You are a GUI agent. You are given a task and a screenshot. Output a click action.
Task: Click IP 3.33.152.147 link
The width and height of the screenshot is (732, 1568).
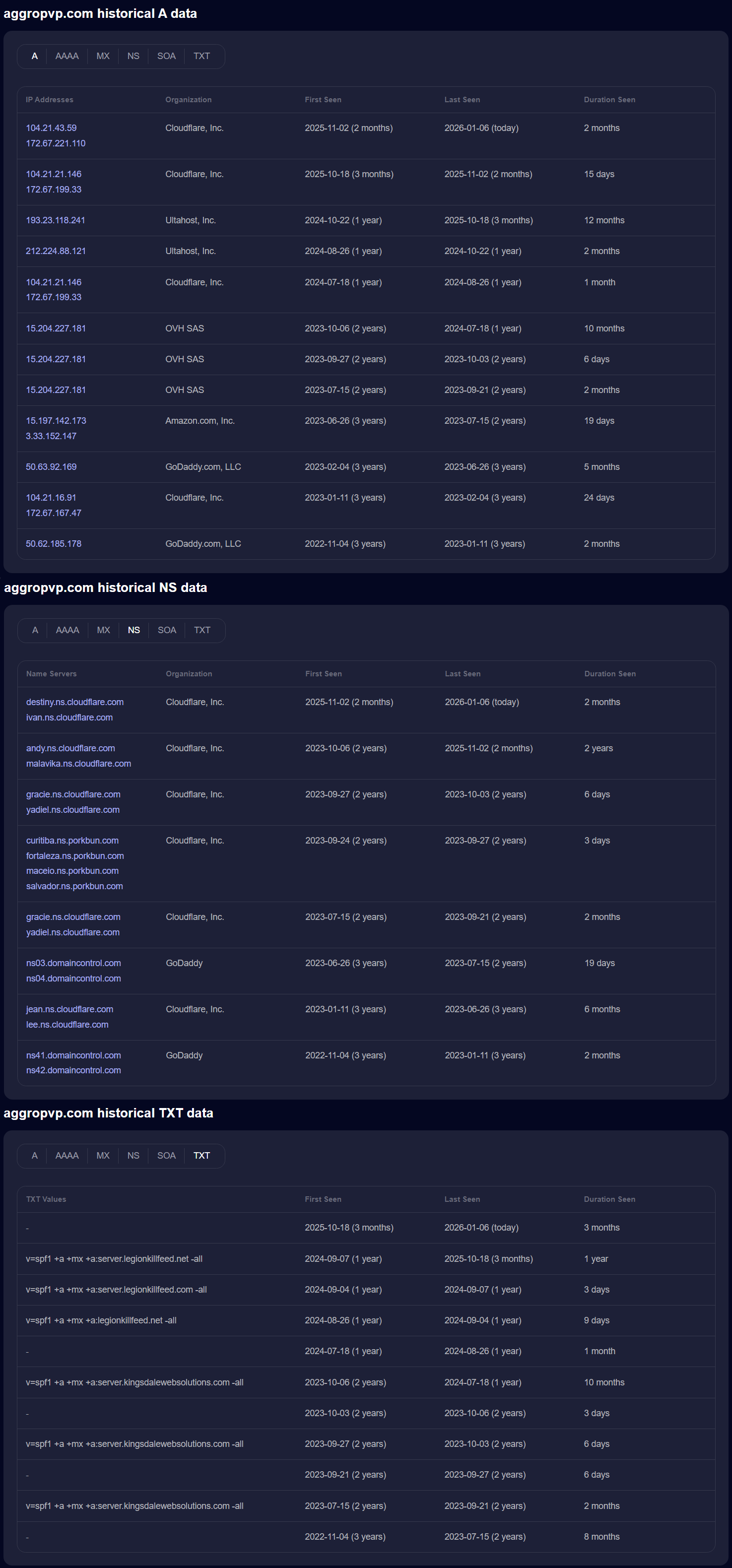coord(51,436)
